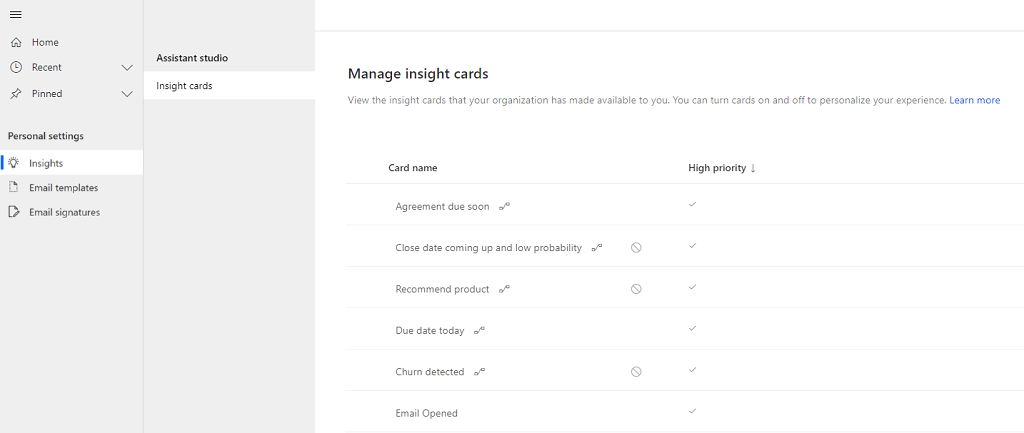Open Email templates in Personal settings

point(63,188)
